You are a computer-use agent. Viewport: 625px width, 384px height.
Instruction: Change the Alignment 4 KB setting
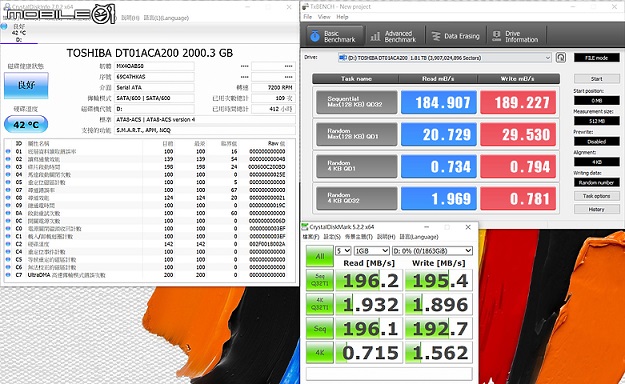[x=596, y=162]
